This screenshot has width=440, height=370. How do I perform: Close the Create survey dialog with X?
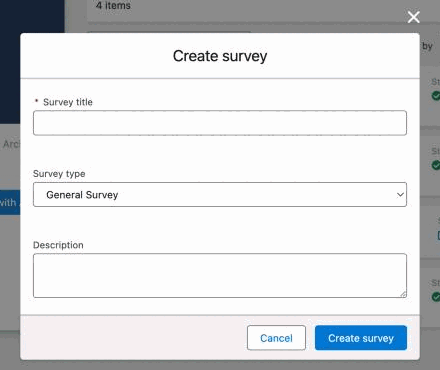tap(414, 17)
